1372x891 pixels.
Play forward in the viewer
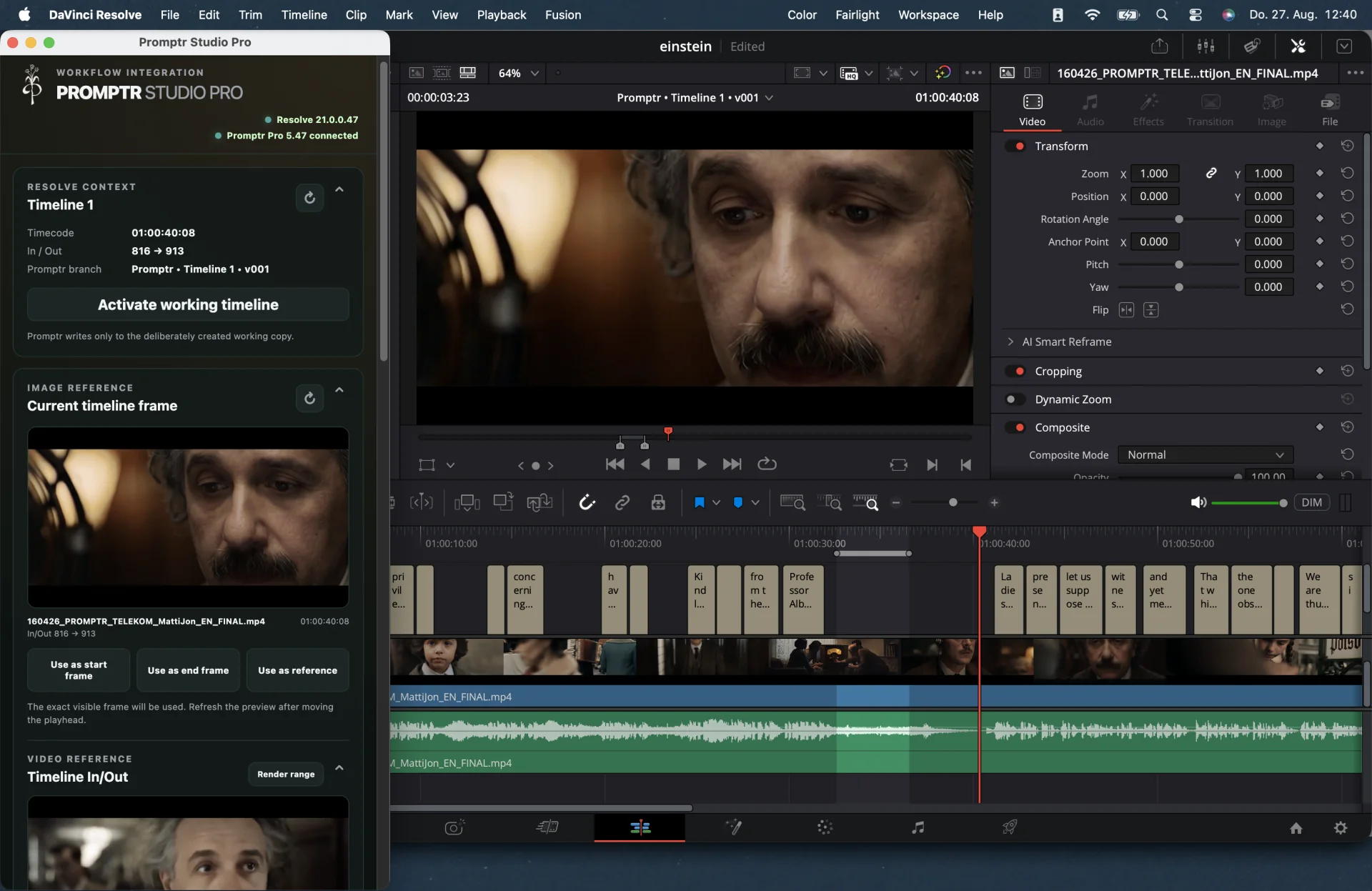point(701,464)
